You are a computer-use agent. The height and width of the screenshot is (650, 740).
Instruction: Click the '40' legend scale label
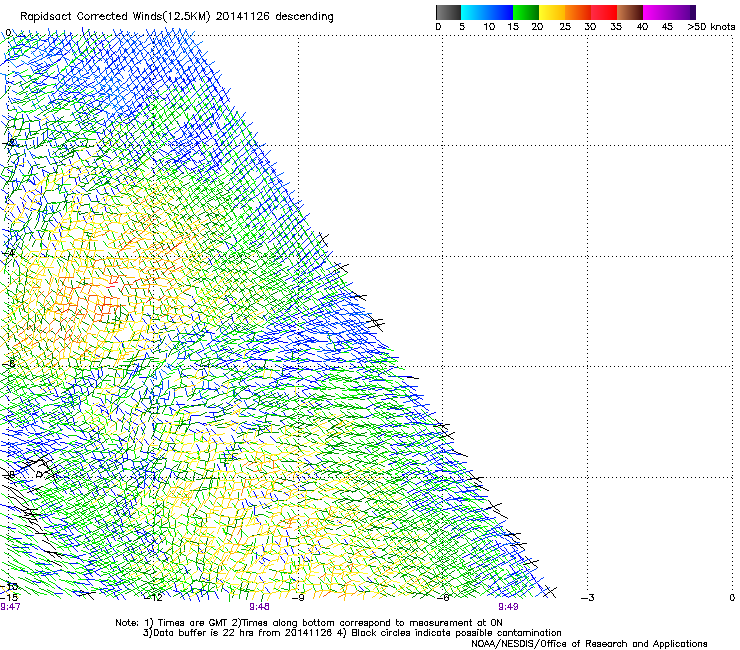pyautogui.click(x=642, y=27)
